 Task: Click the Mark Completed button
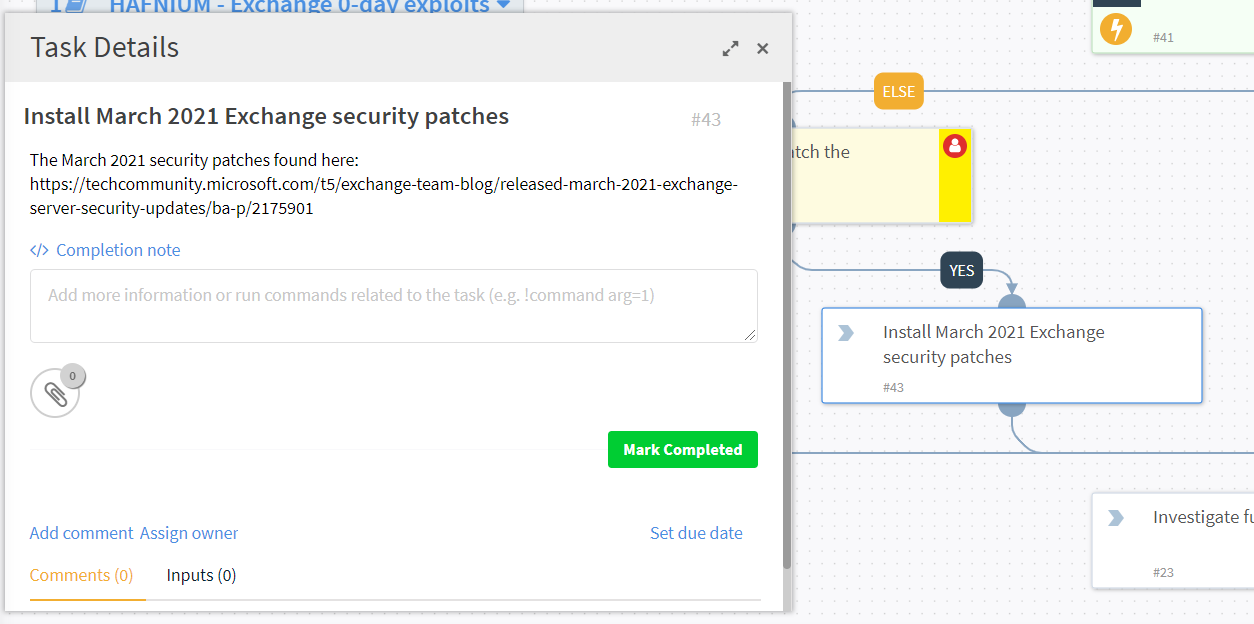tap(683, 450)
